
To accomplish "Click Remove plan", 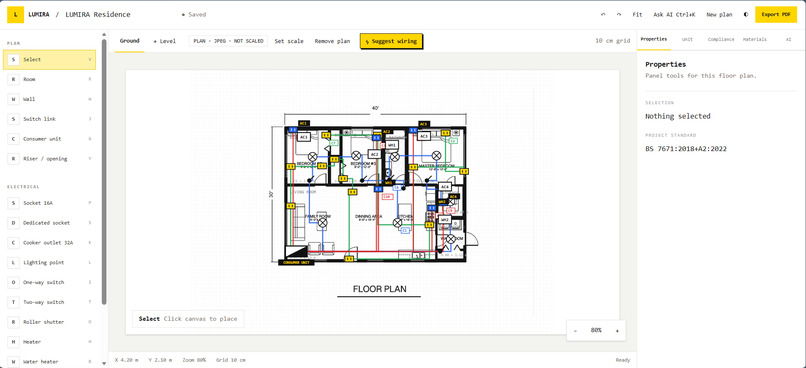I will tap(332, 41).
